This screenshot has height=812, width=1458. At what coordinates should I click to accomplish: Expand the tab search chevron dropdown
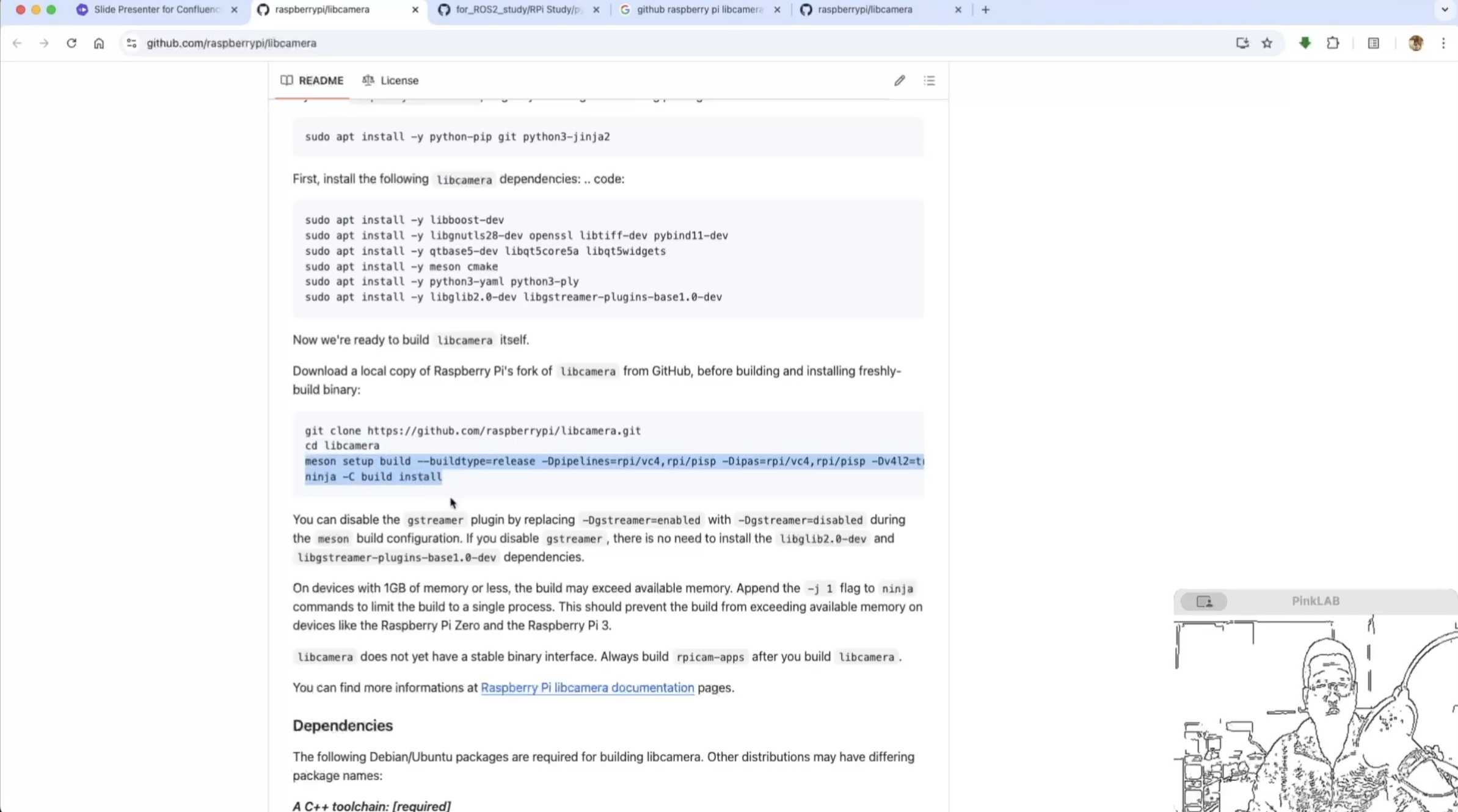click(x=1444, y=10)
